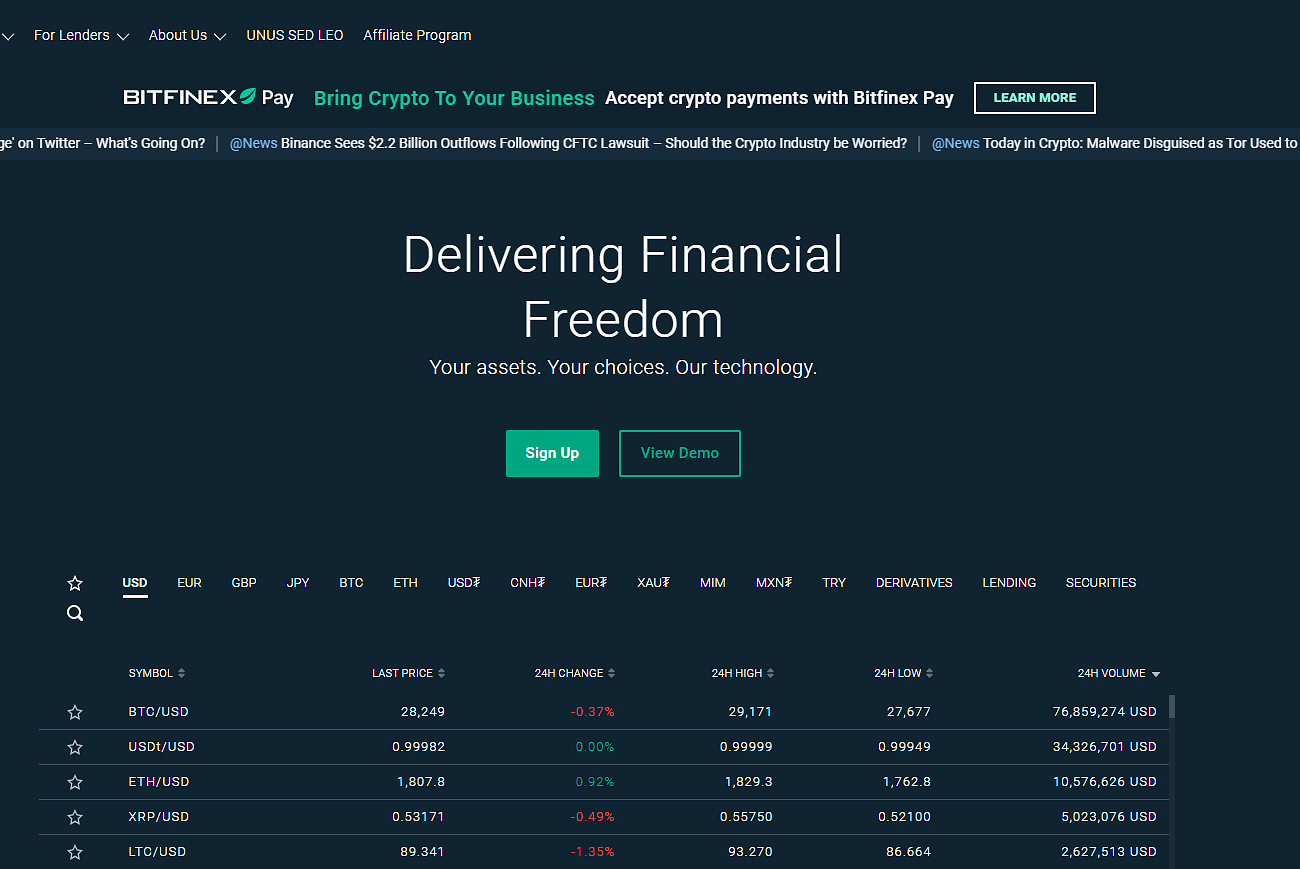Expand the About Us menu

pos(187,35)
